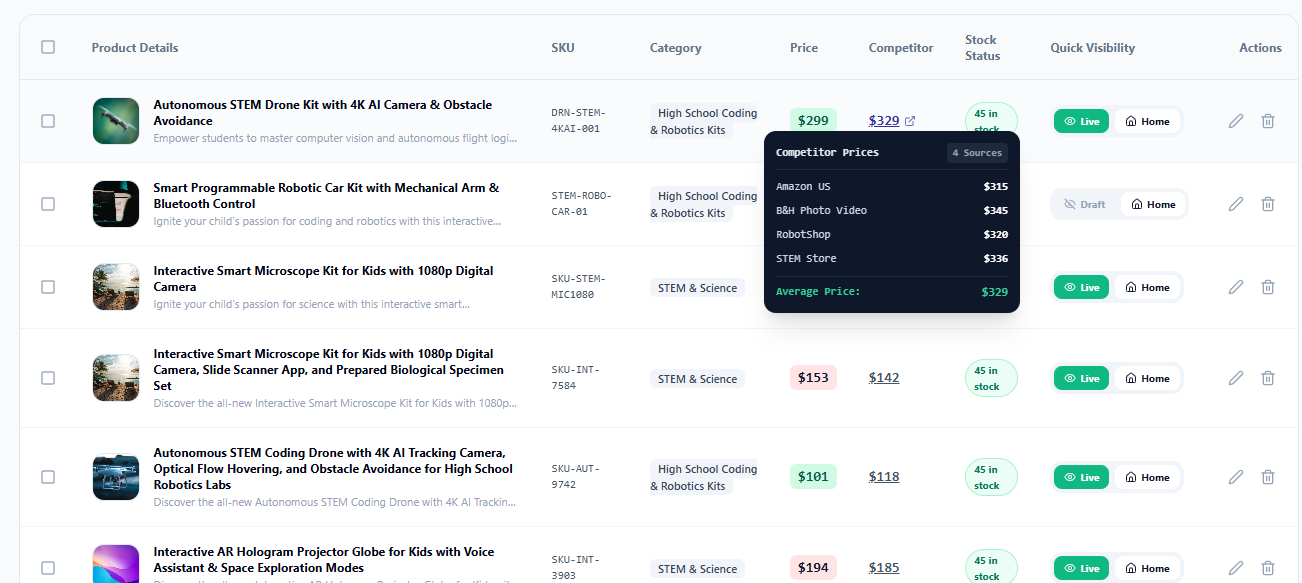Toggle Home placement for SKU-AUT-9742
Viewport: 1302px width, 583px height.
coord(1147,477)
